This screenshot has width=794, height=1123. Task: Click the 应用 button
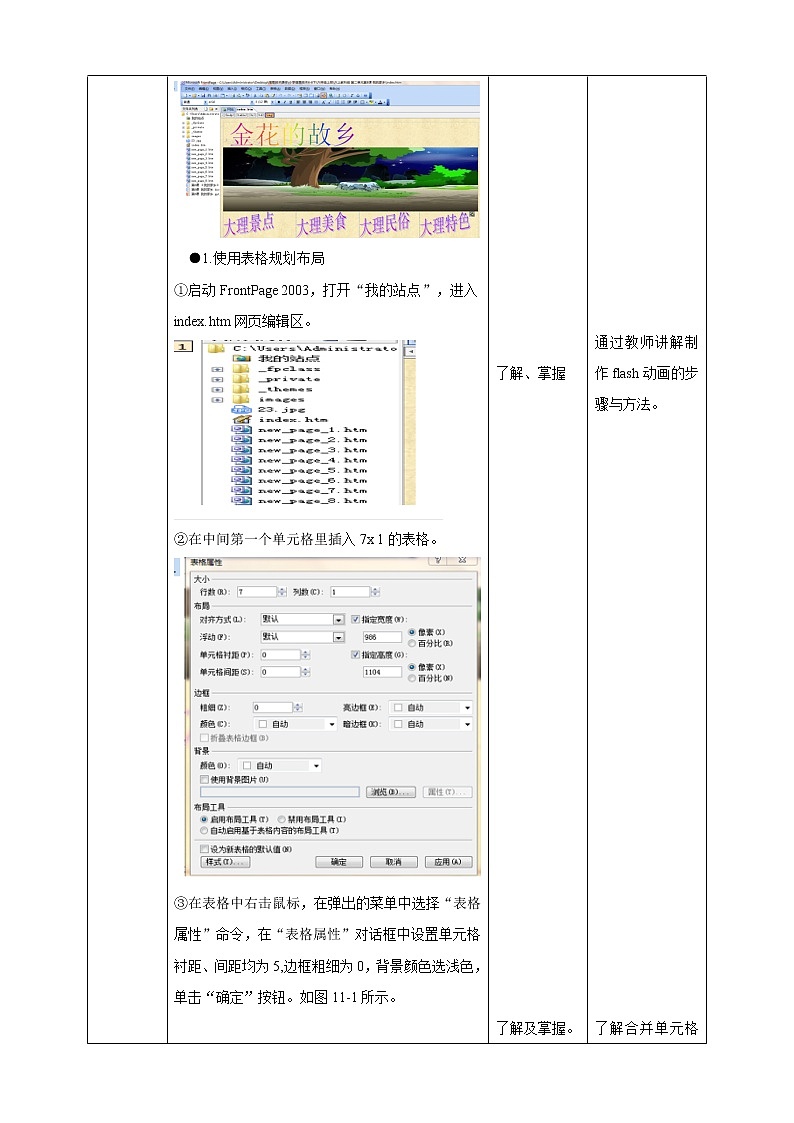point(448,862)
